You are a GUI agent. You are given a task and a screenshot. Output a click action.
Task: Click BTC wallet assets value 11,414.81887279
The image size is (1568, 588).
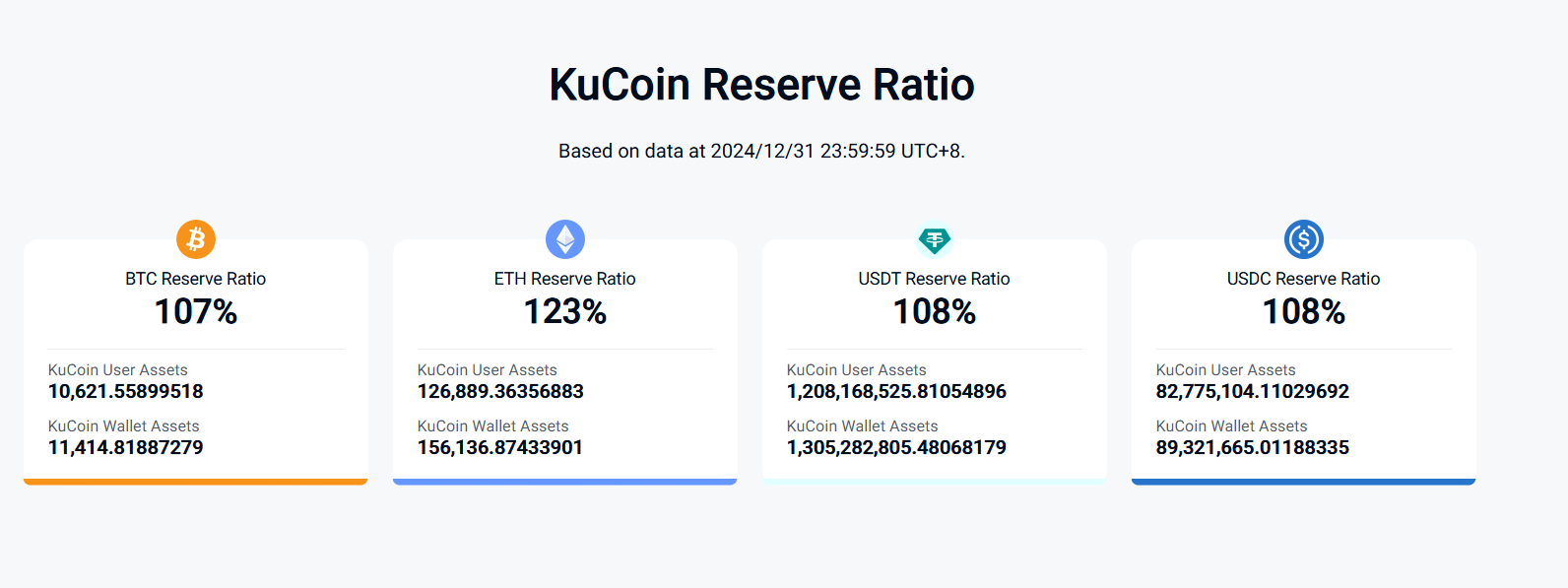click(126, 447)
